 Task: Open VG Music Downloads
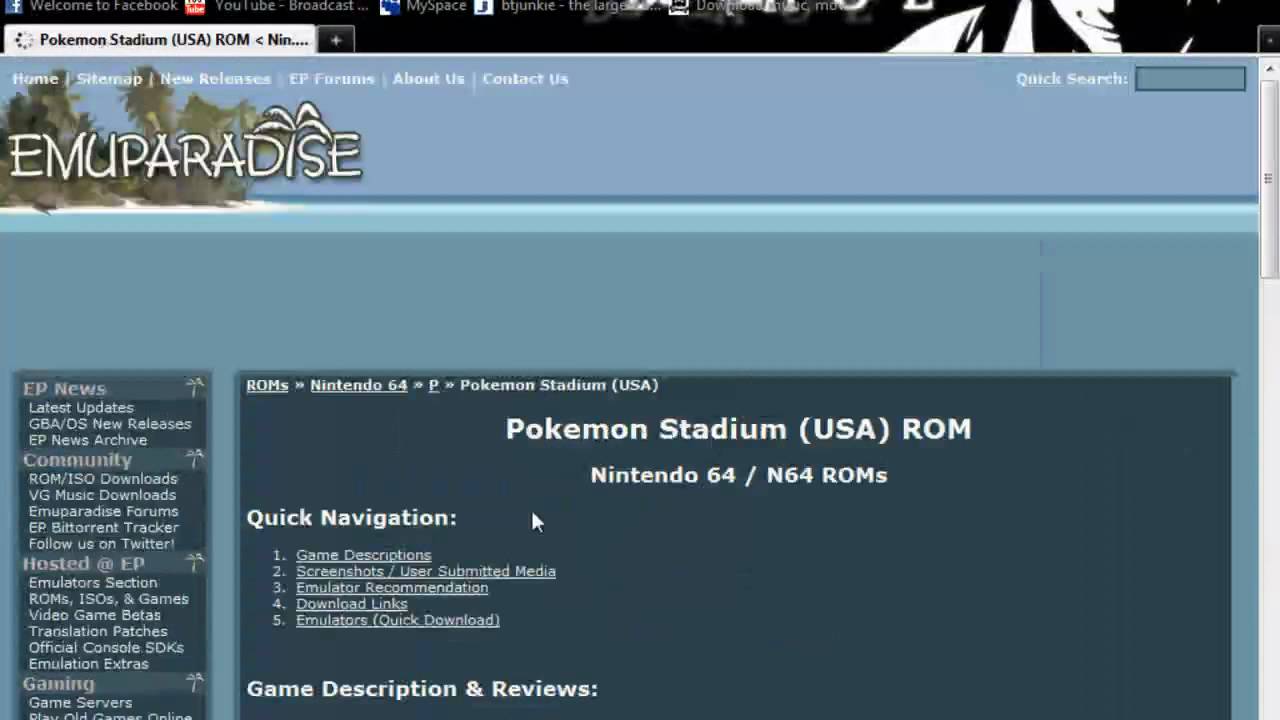pos(102,495)
